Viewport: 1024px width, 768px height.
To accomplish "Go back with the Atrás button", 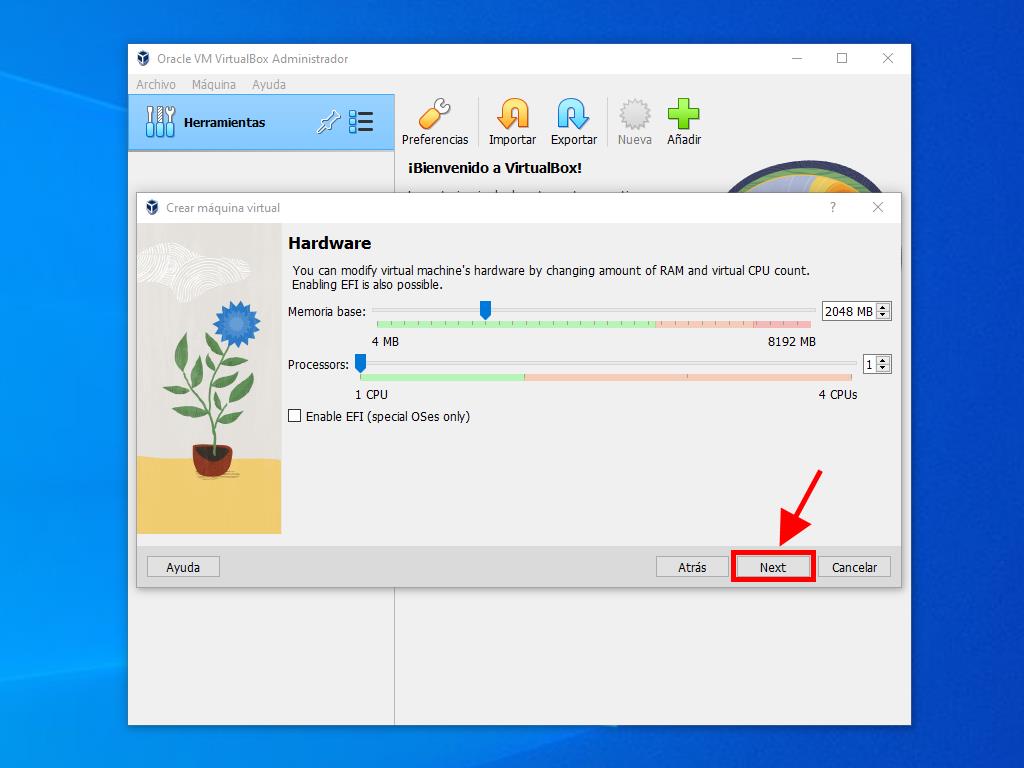I will click(692, 567).
